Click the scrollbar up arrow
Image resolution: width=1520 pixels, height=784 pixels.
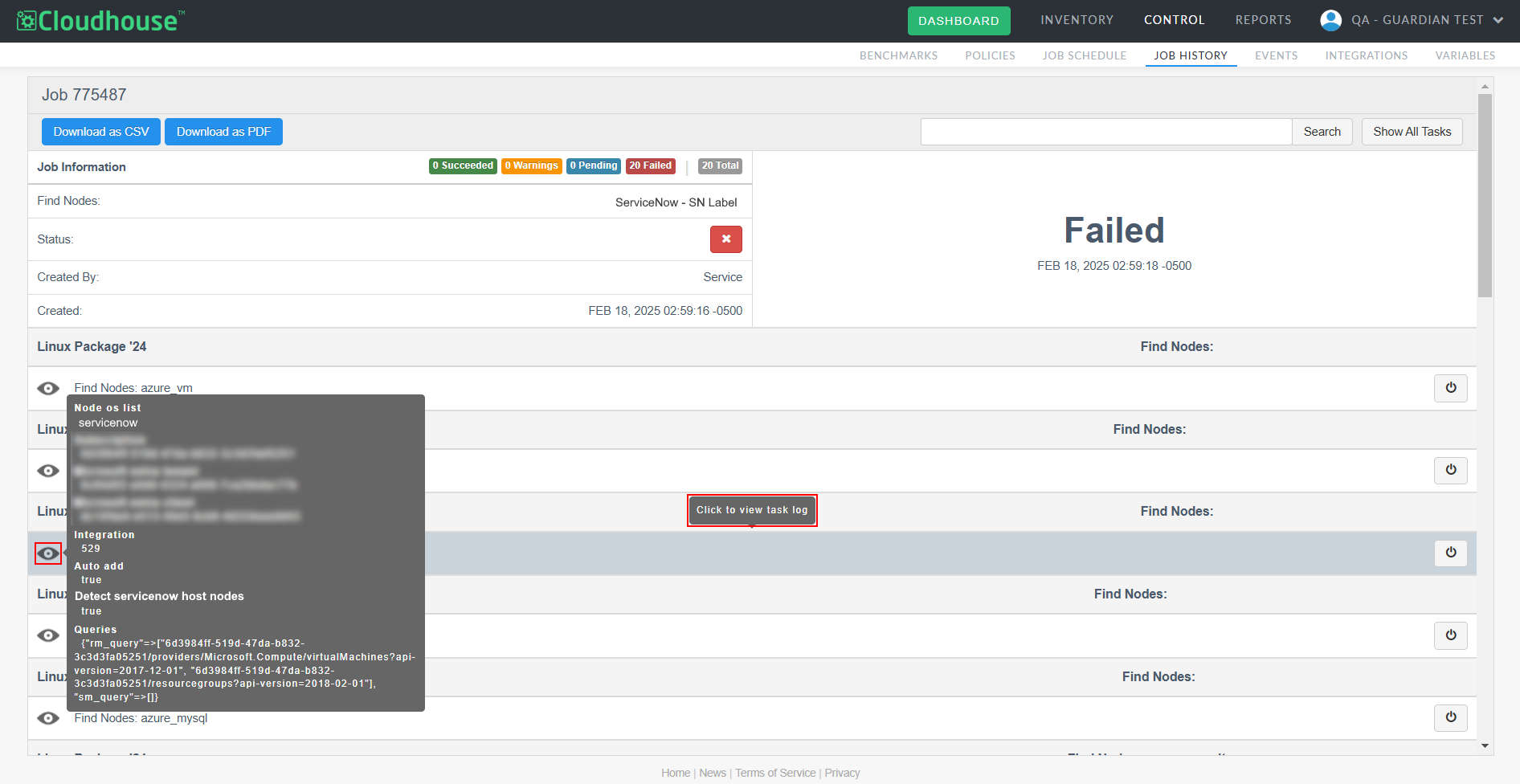point(1485,86)
